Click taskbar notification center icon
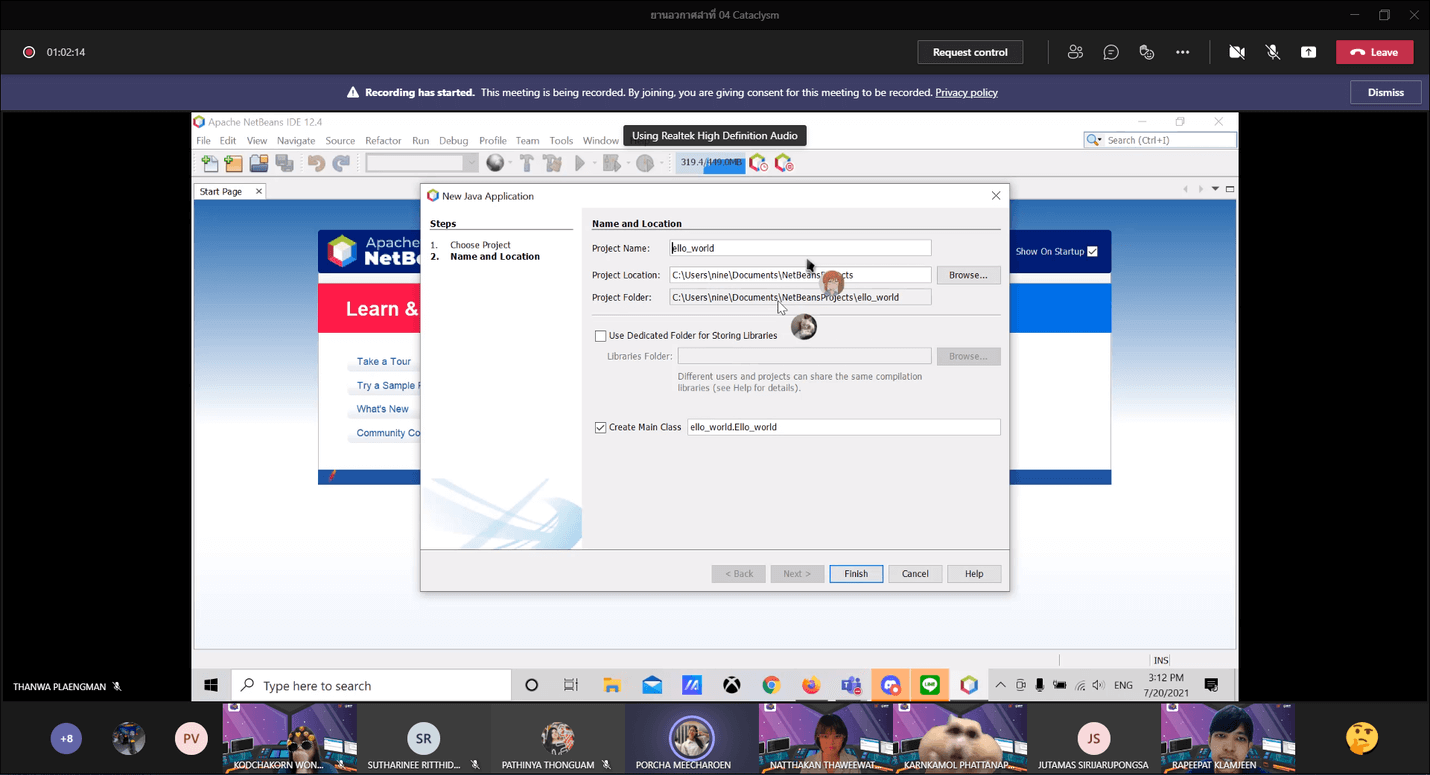 [x=1211, y=685]
